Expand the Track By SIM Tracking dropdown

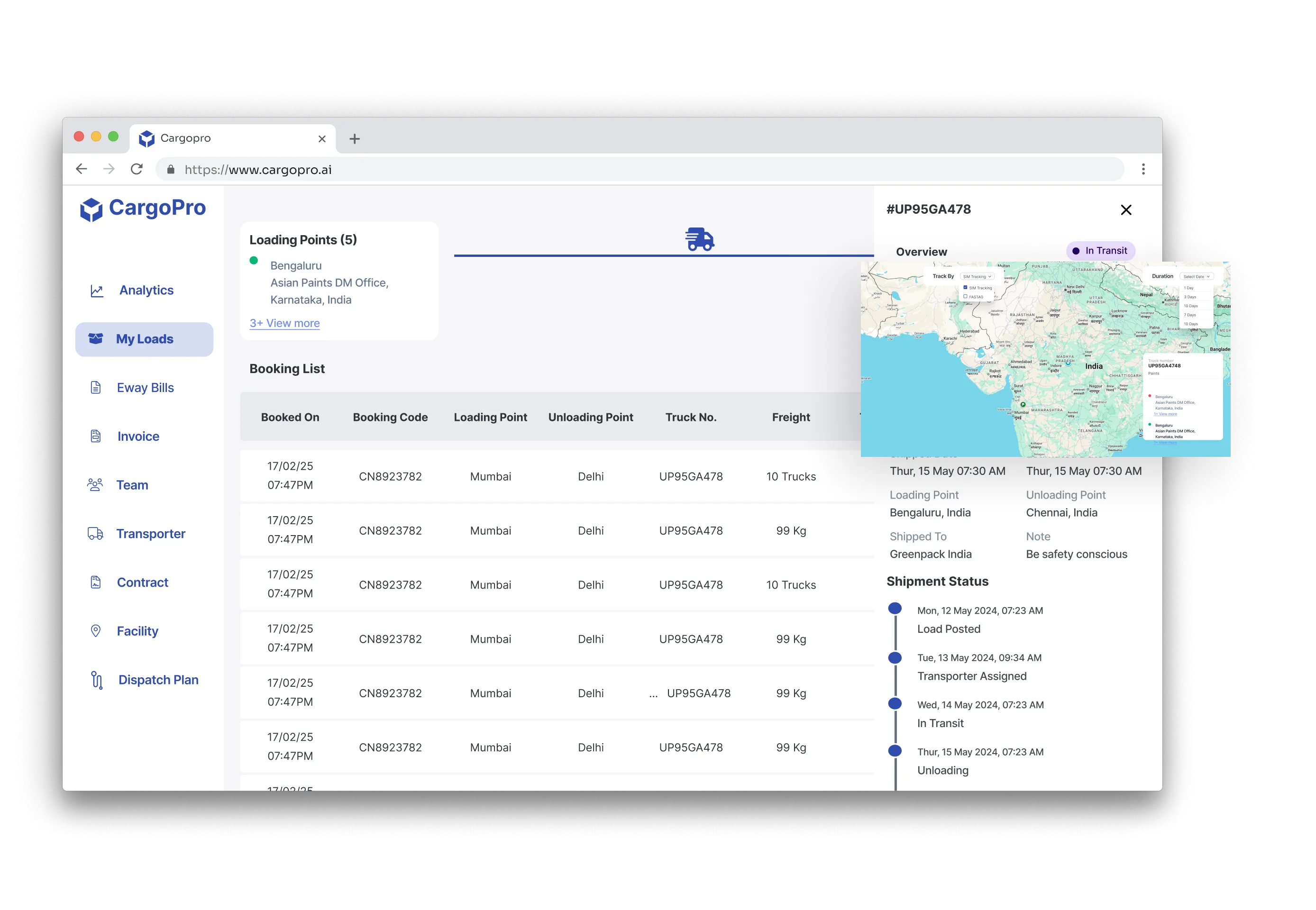click(x=978, y=276)
